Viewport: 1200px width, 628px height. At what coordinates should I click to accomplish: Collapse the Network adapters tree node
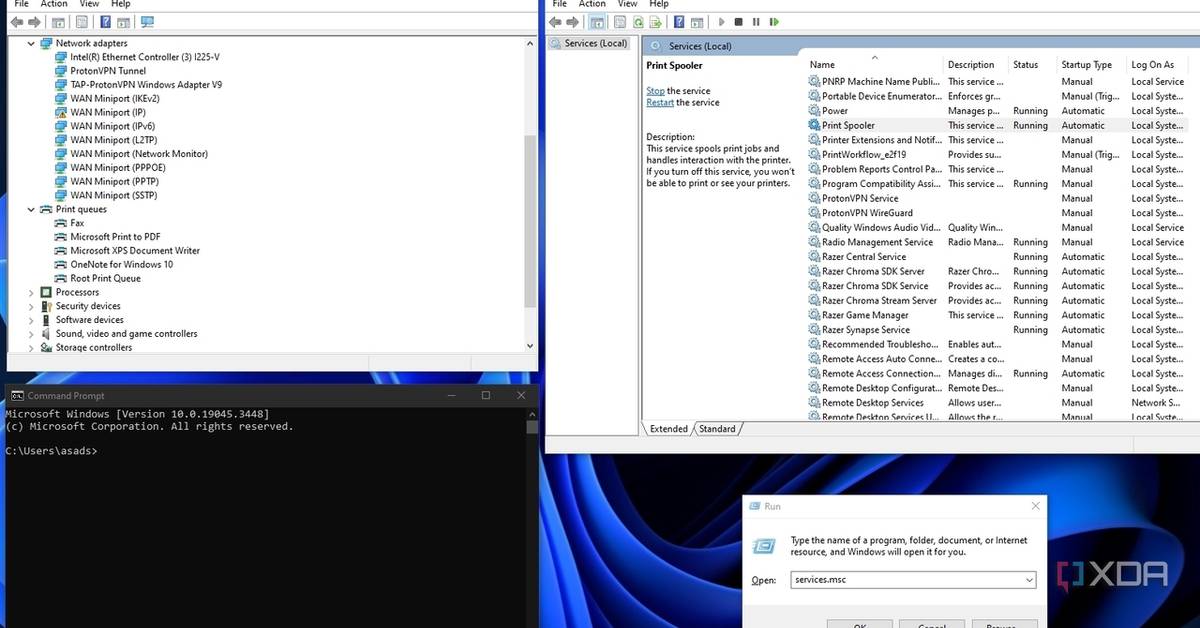coord(31,44)
